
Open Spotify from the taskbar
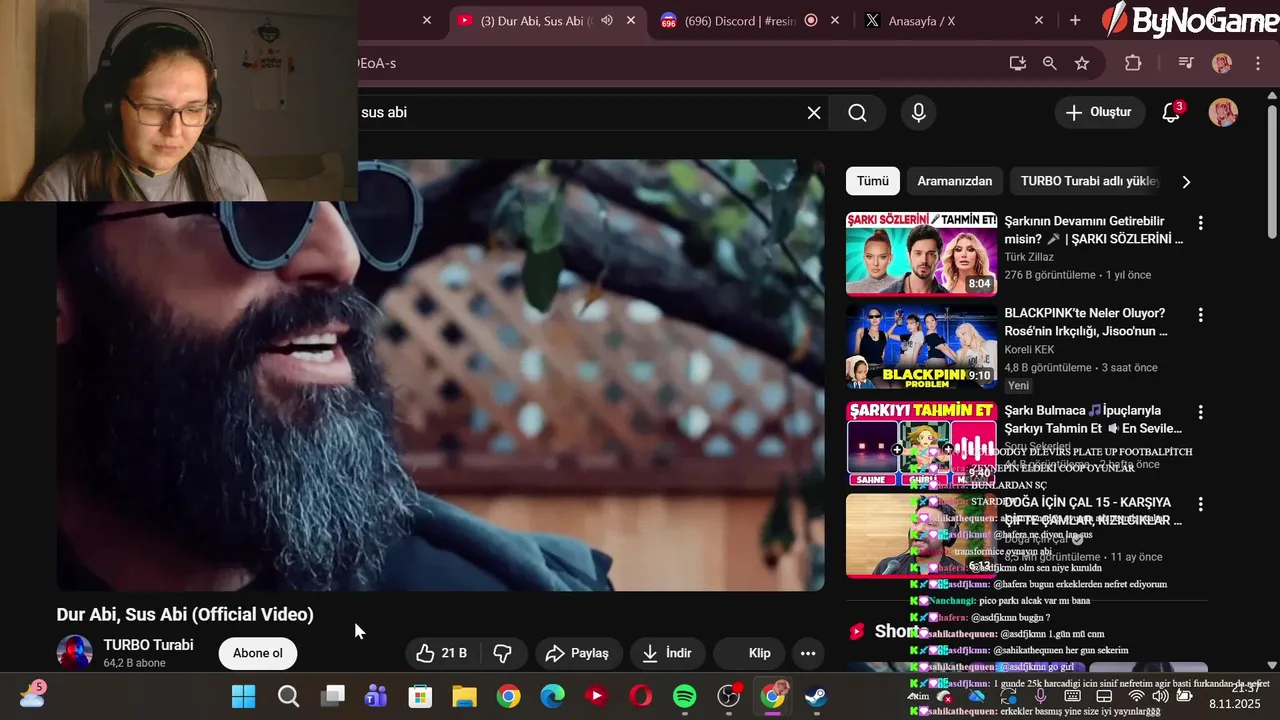684,696
